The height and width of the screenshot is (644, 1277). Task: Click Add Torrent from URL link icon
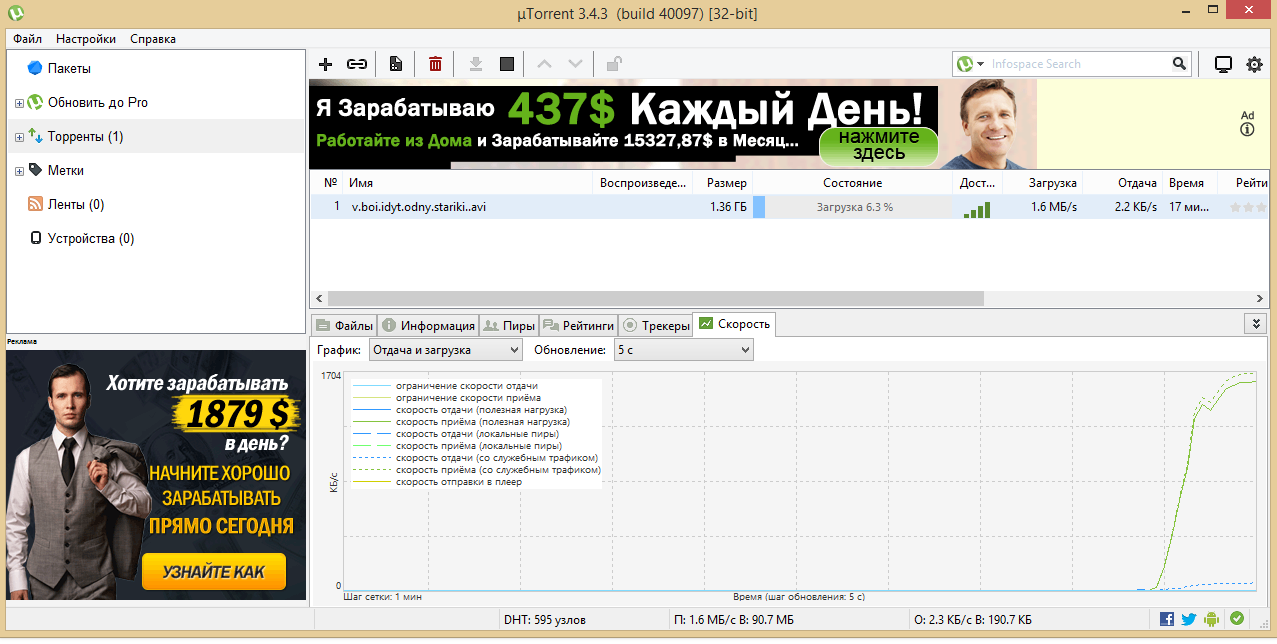(356, 64)
